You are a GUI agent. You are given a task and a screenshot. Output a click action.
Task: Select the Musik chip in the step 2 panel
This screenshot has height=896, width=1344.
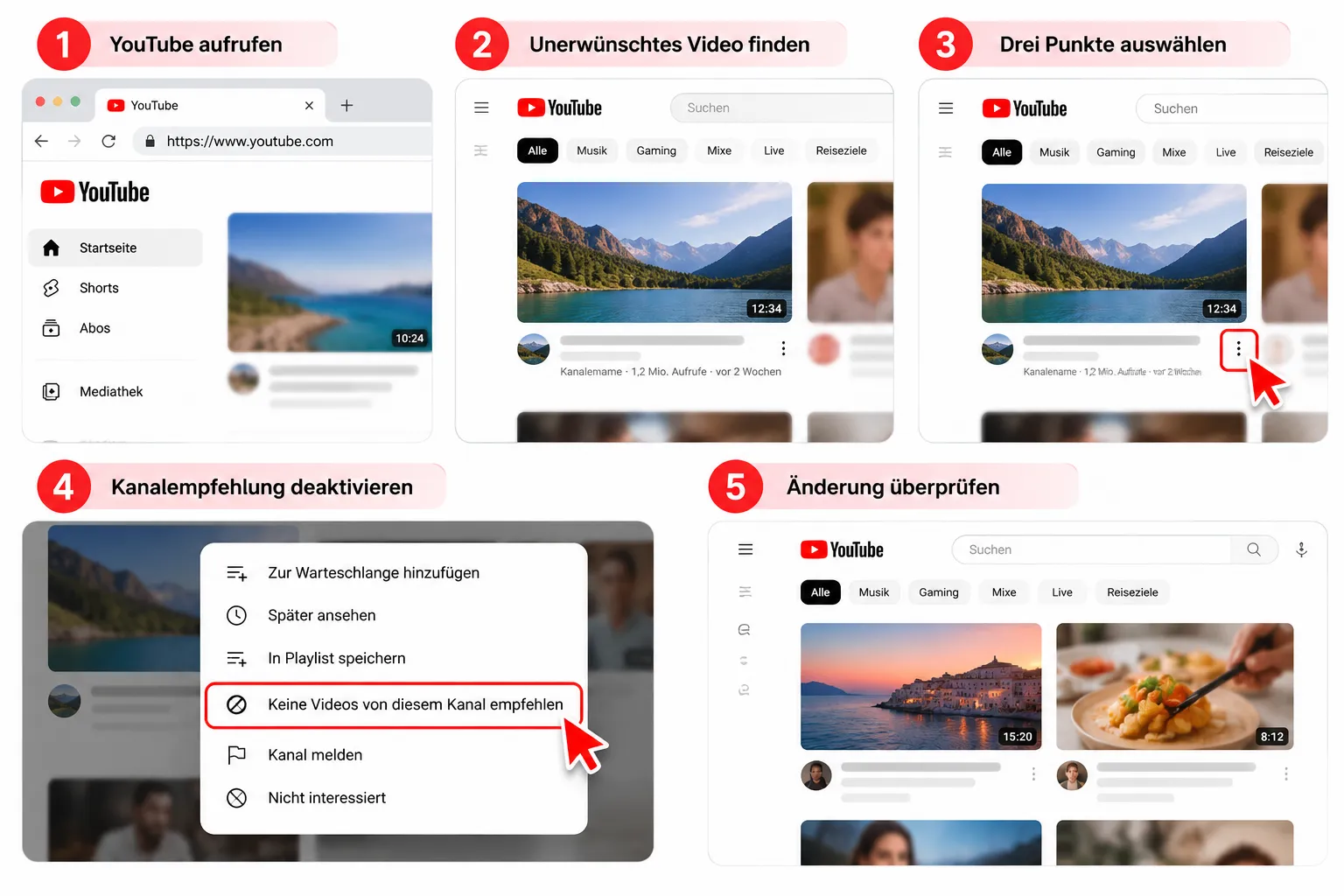pos(591,150)
